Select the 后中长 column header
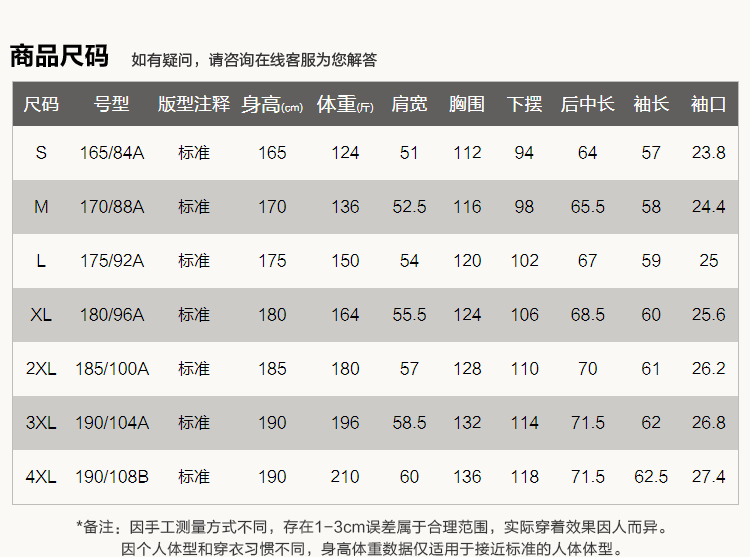 pyautogui.click(x=587, y=104)
